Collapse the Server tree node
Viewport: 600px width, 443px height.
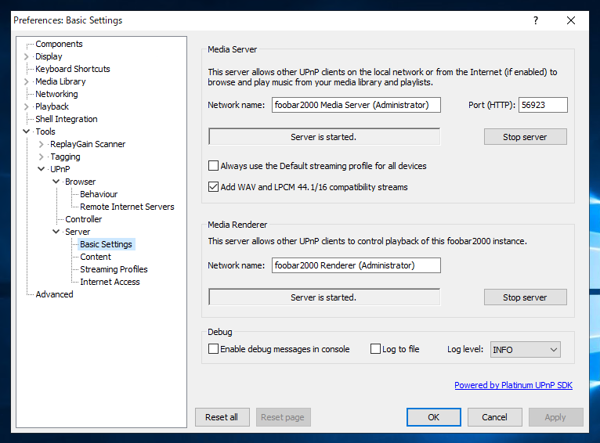[56, 231]
